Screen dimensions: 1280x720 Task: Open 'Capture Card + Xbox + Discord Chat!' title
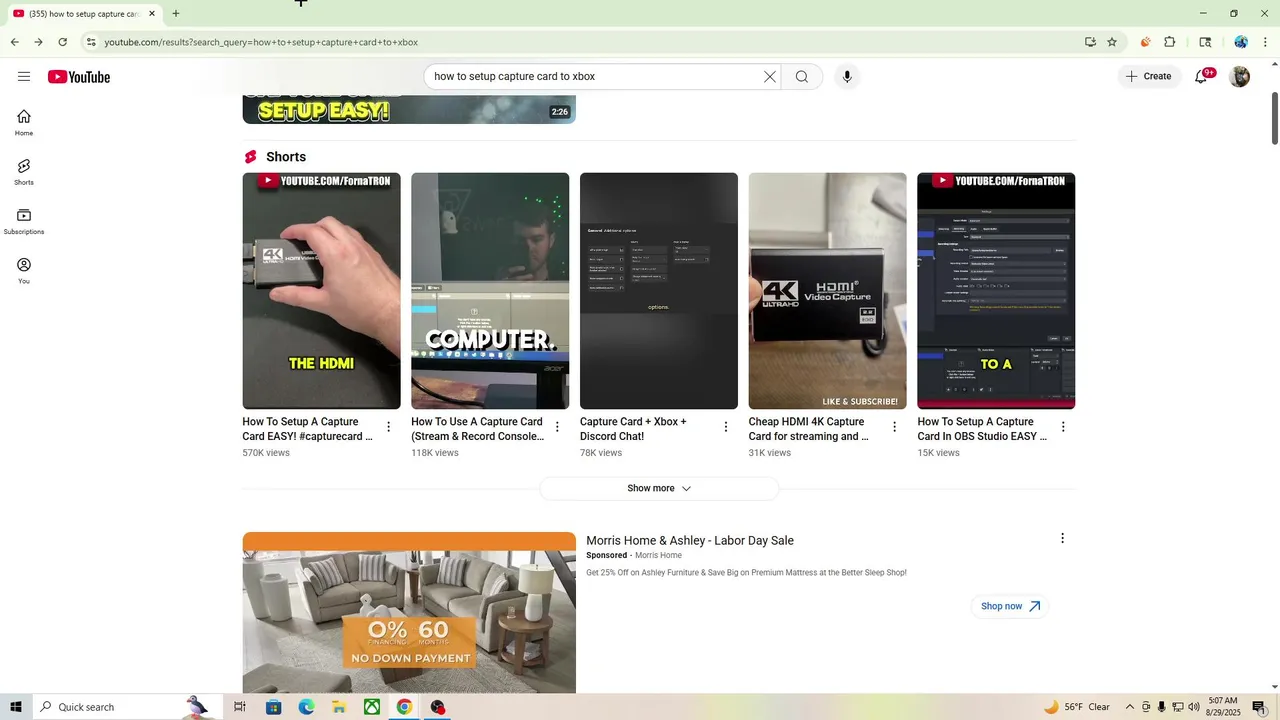click(x=634, y=429)
